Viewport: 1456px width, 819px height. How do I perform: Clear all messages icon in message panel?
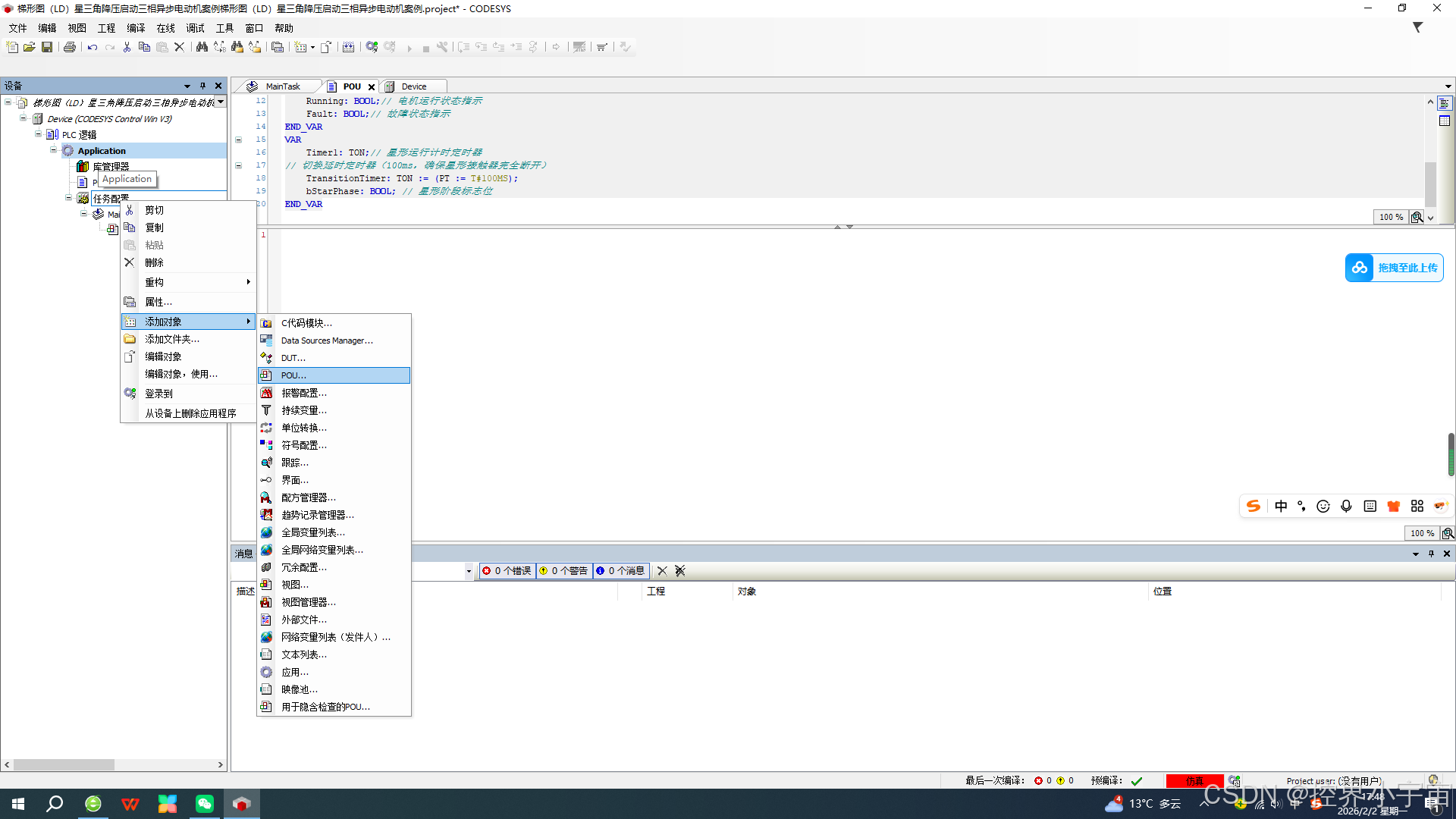pyautogui.click(x=679, y=571)
